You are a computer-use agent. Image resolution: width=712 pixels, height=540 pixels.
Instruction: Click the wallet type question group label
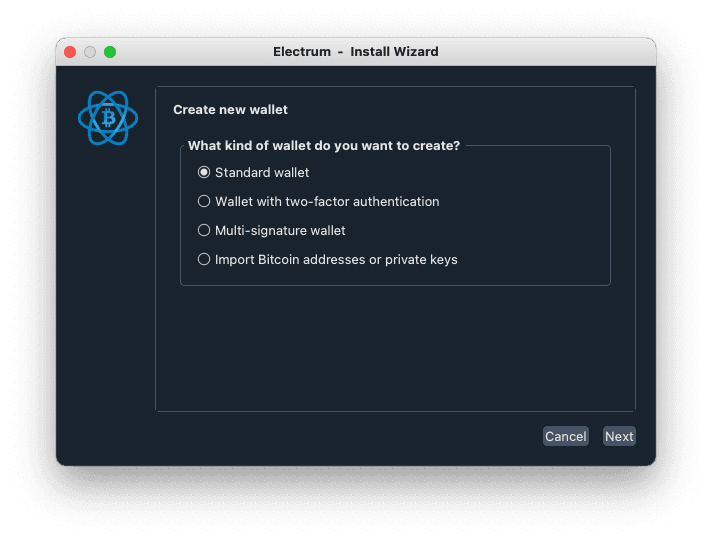(x=324, y=145)
